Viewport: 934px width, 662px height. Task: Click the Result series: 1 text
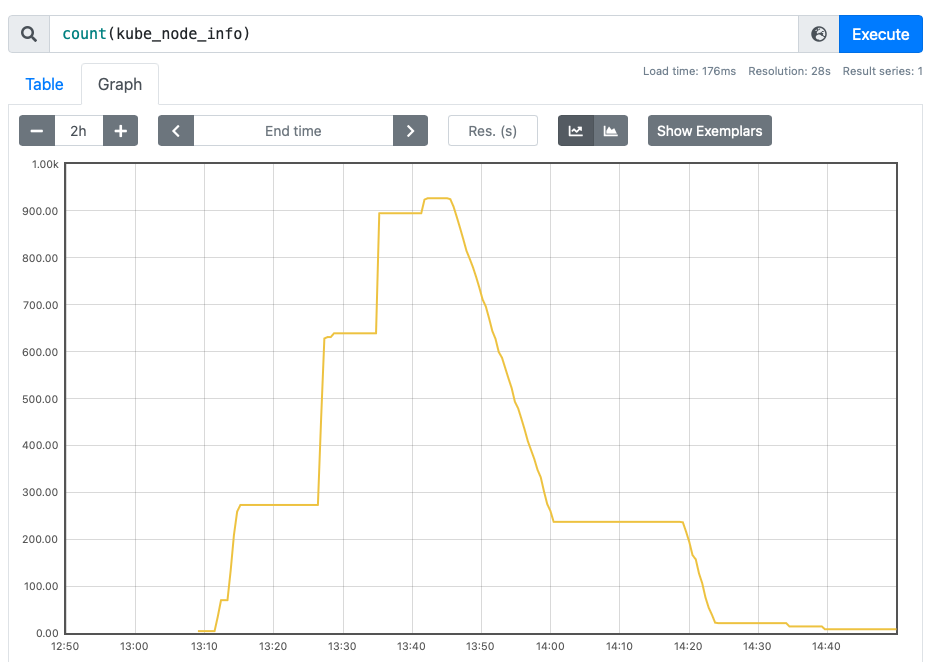(x=882, y=71)
